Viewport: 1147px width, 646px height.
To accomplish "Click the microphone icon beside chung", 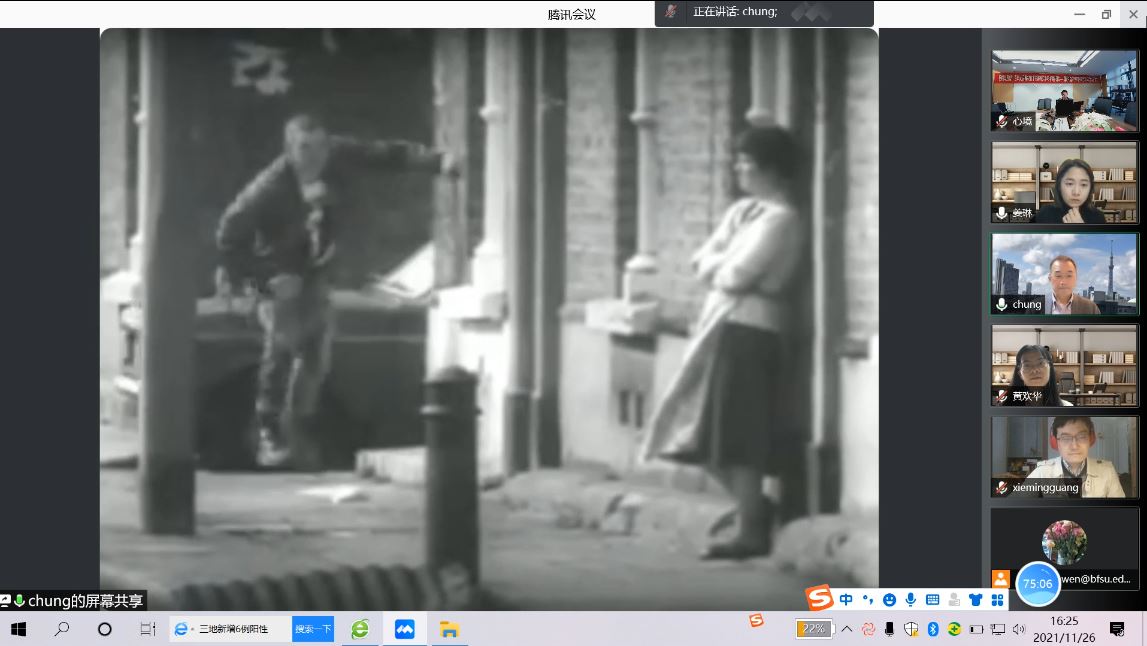I will point(1002,304).
